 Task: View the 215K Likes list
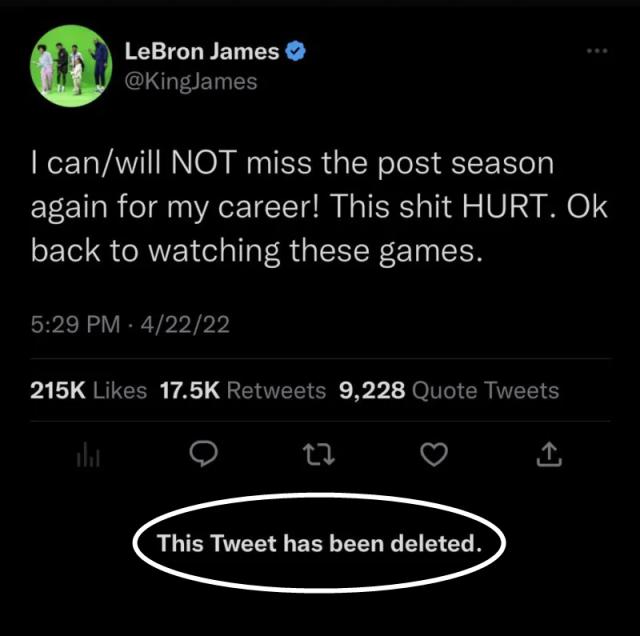[x=89, y=390]
